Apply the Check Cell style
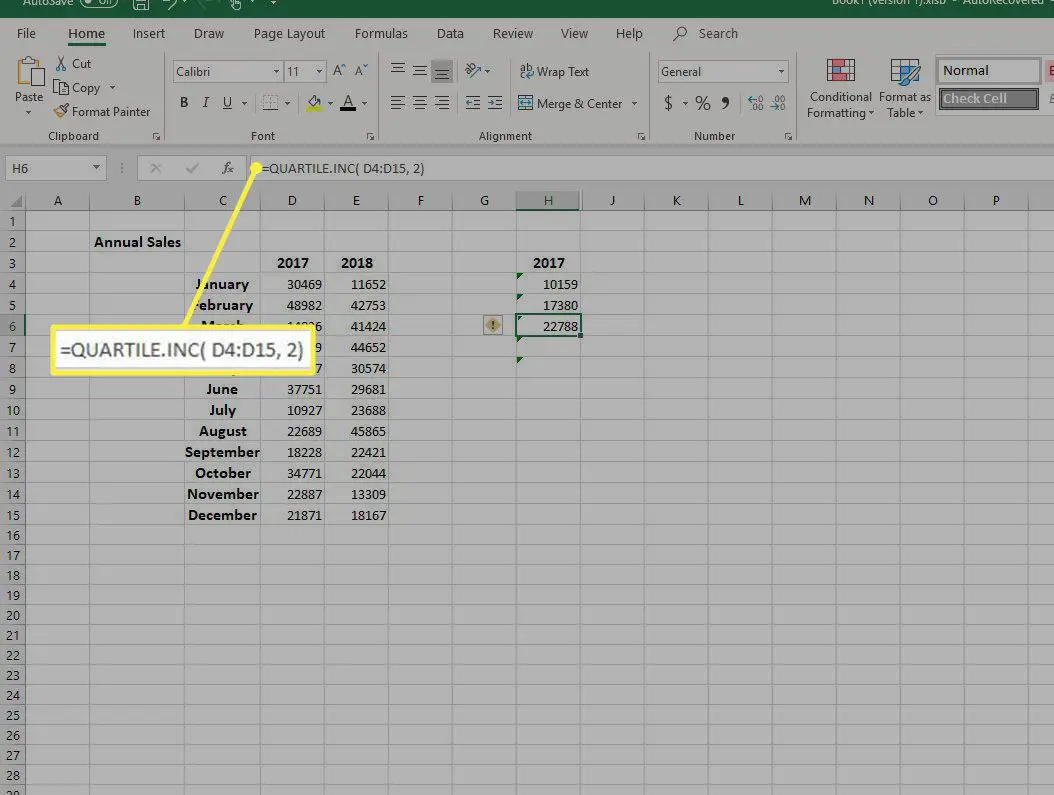Screen dimensions: 1054x795 point(988,99)
